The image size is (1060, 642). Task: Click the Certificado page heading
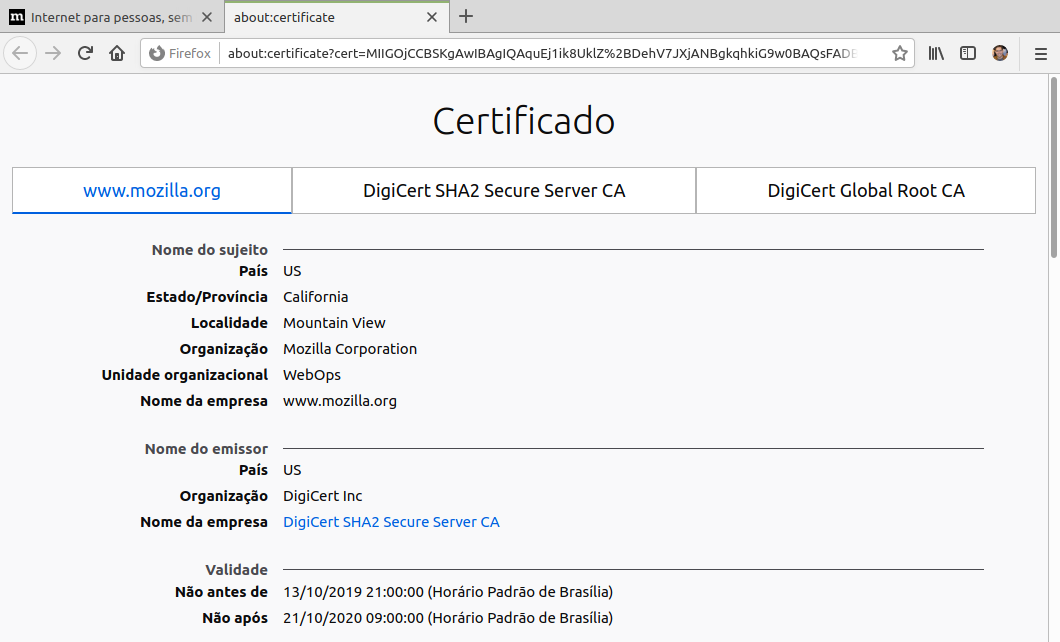[x=524, y=121]
